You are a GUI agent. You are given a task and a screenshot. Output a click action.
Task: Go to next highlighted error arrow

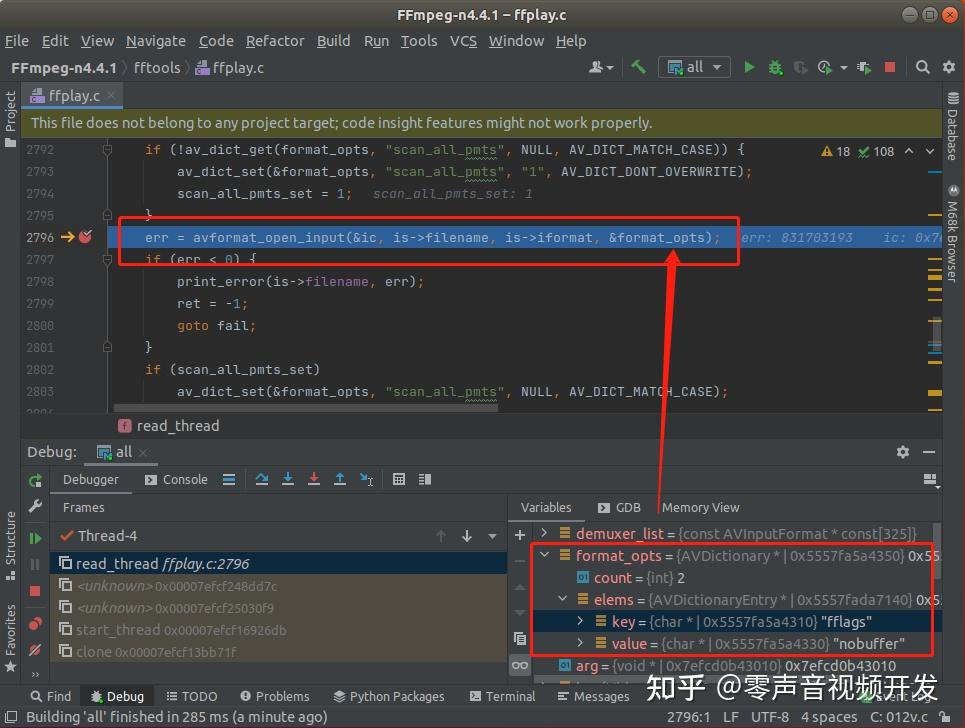[x=930, y=151]
